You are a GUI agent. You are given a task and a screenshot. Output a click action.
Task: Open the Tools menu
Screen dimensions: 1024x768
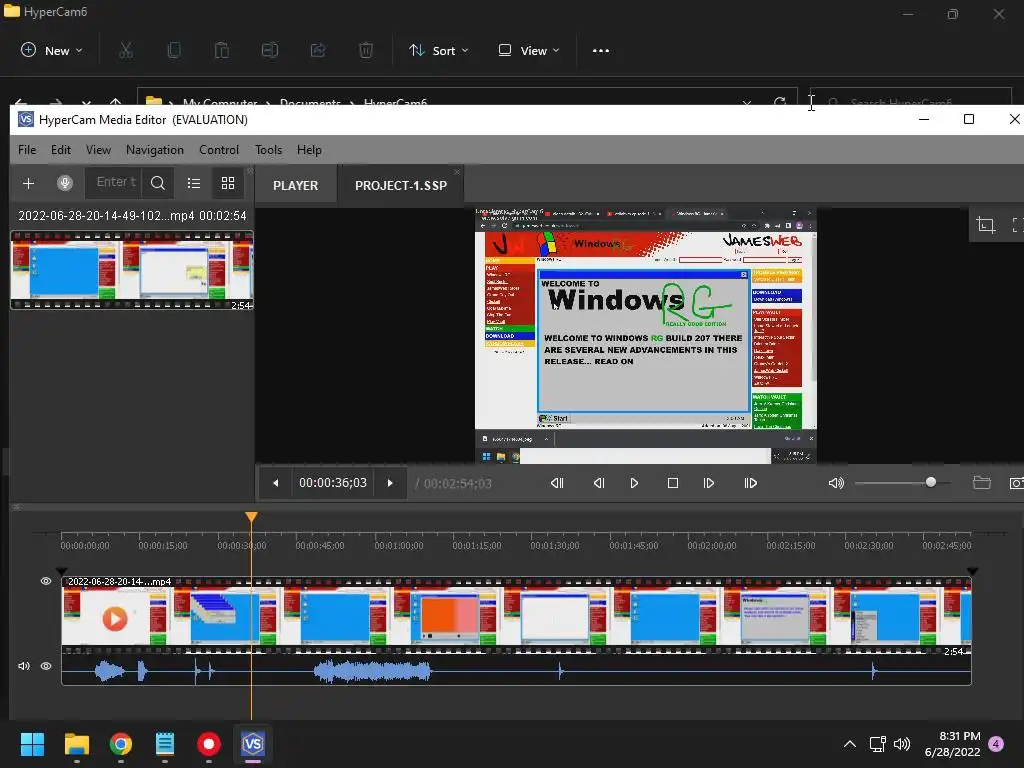[x=268, y=150]
